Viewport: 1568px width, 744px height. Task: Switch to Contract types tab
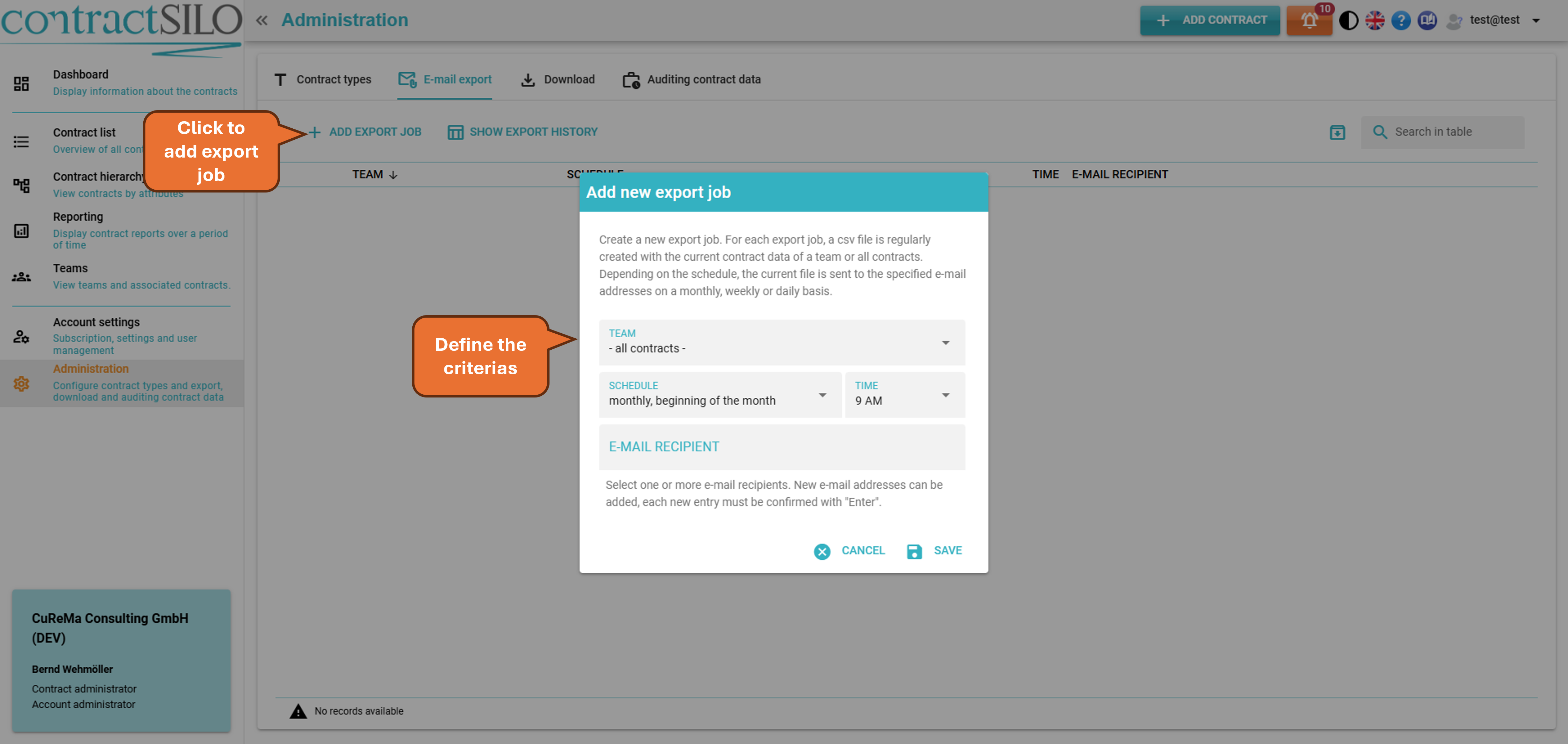[323, 80]
